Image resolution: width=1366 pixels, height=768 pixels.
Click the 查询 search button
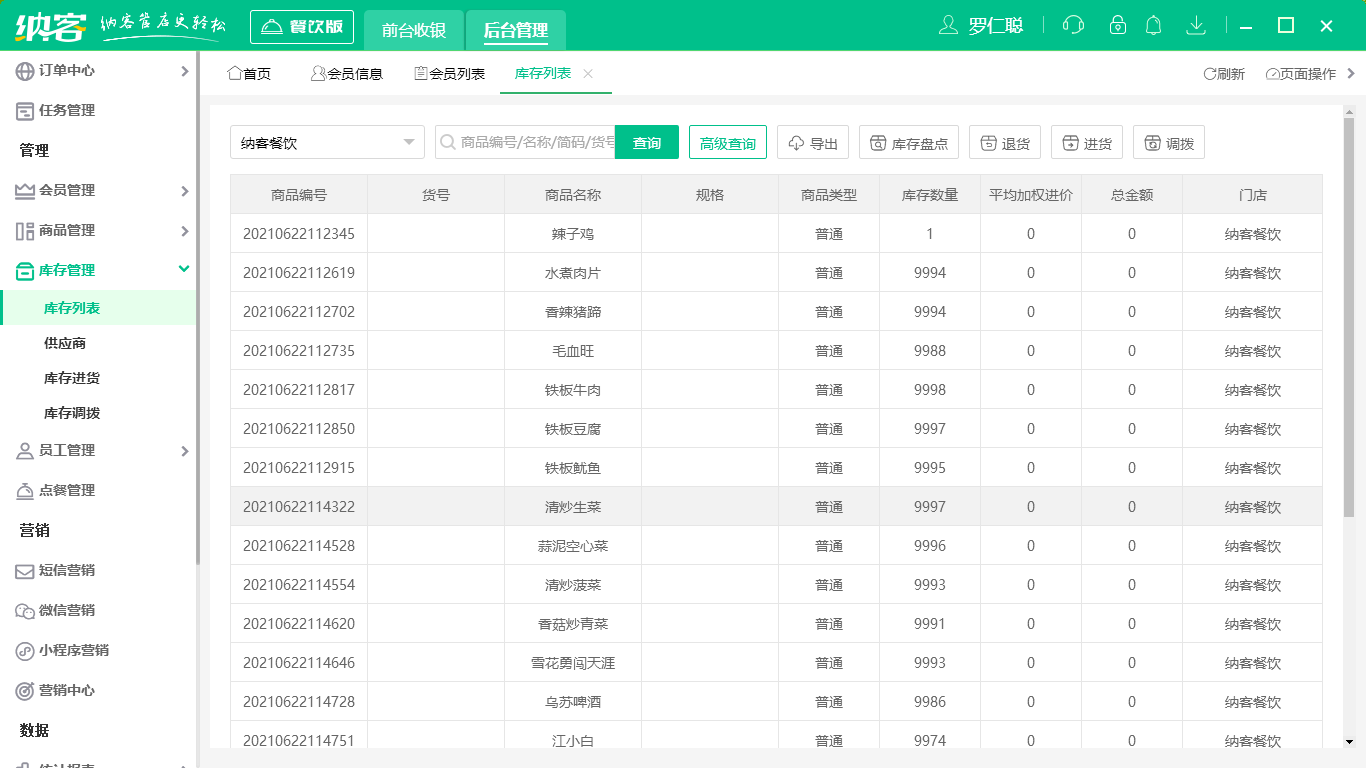(x=647, y=142)
